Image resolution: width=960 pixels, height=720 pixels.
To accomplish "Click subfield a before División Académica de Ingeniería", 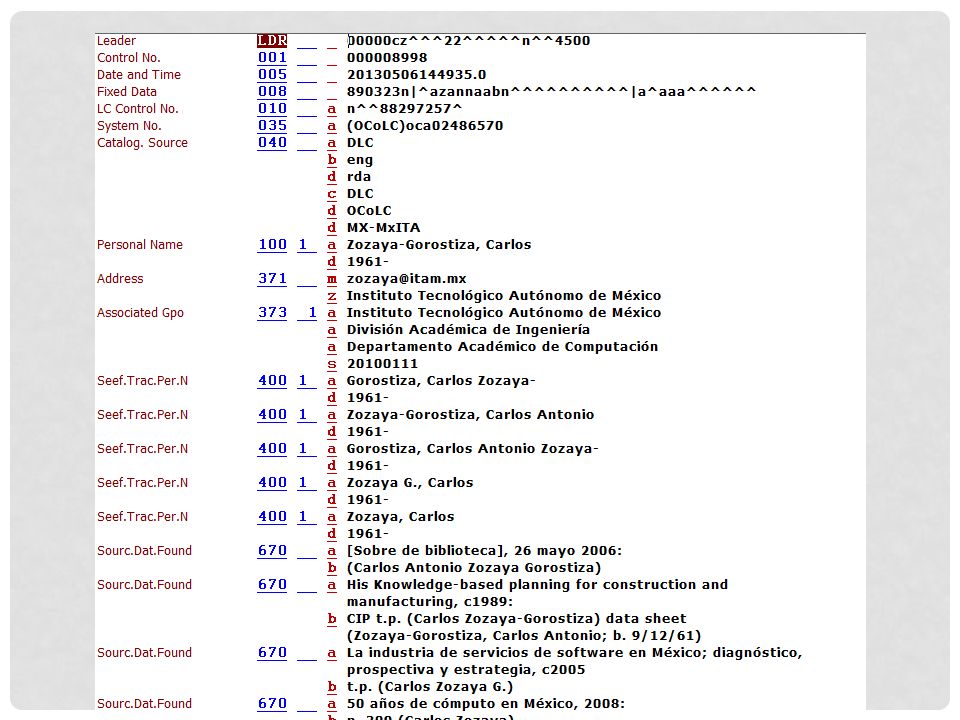I will tap(331, 330).
